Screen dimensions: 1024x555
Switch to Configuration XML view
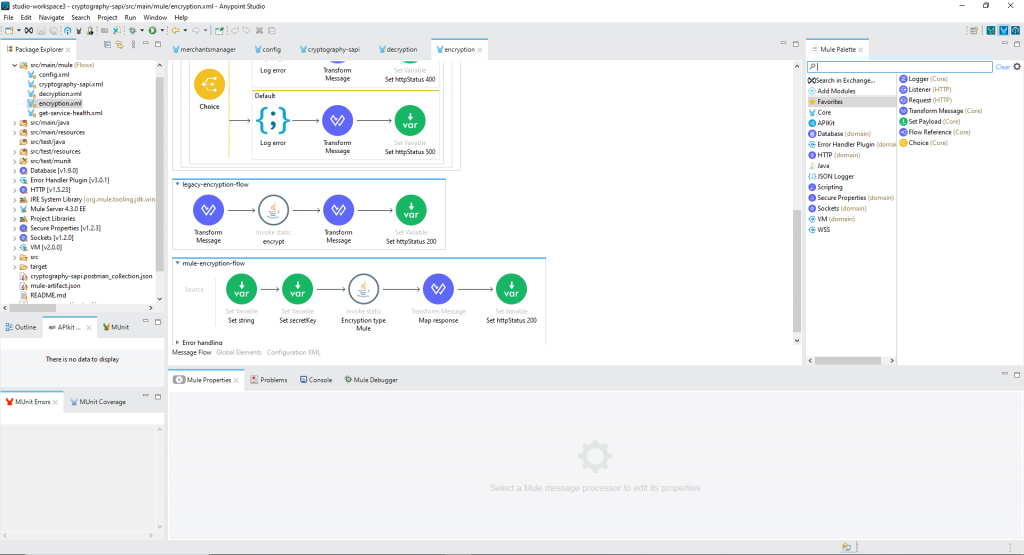click(x=293, y=353)
